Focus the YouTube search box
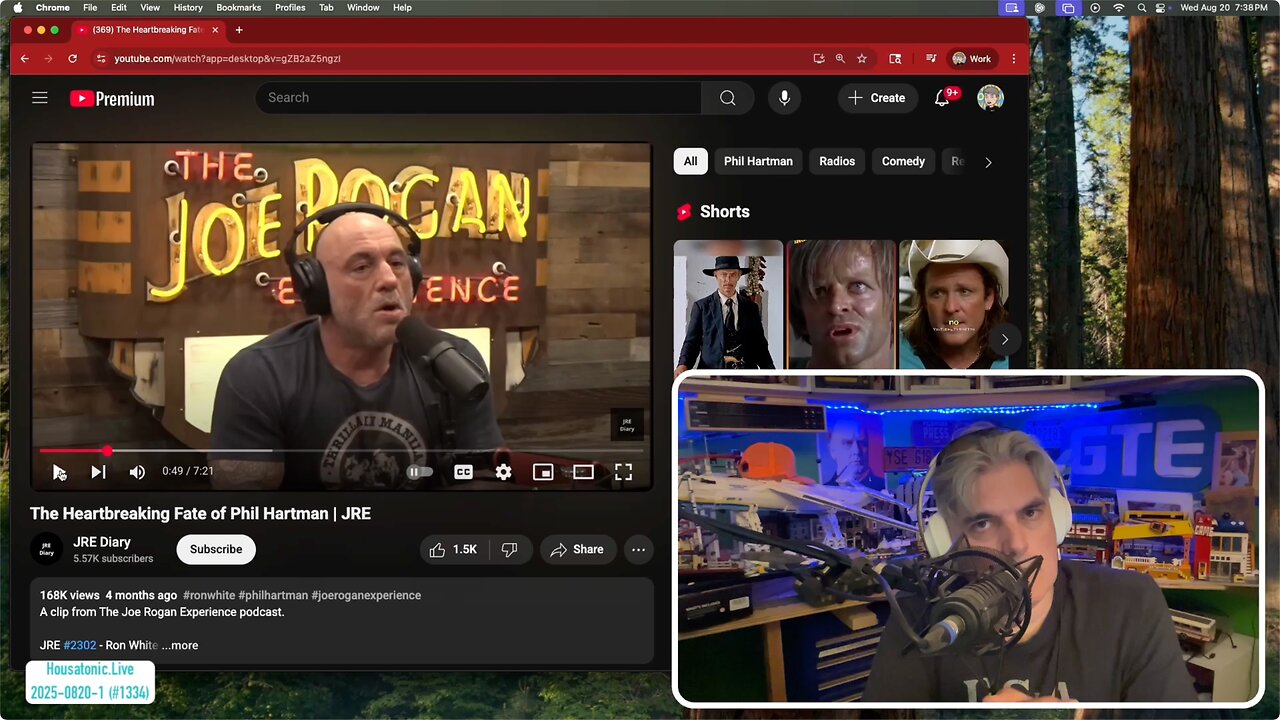Screen dimensions: 1280x720 tap(479, 98)
